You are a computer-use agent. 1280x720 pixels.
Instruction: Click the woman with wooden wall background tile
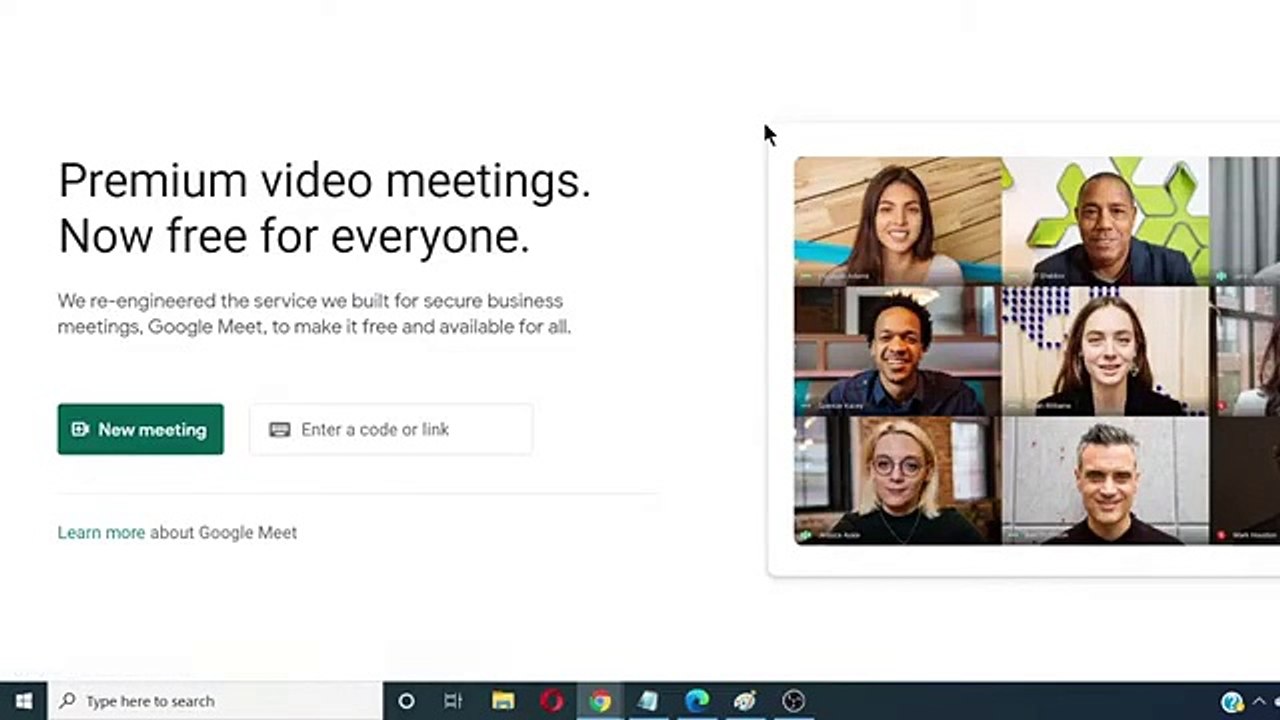(x=897, y=221)
